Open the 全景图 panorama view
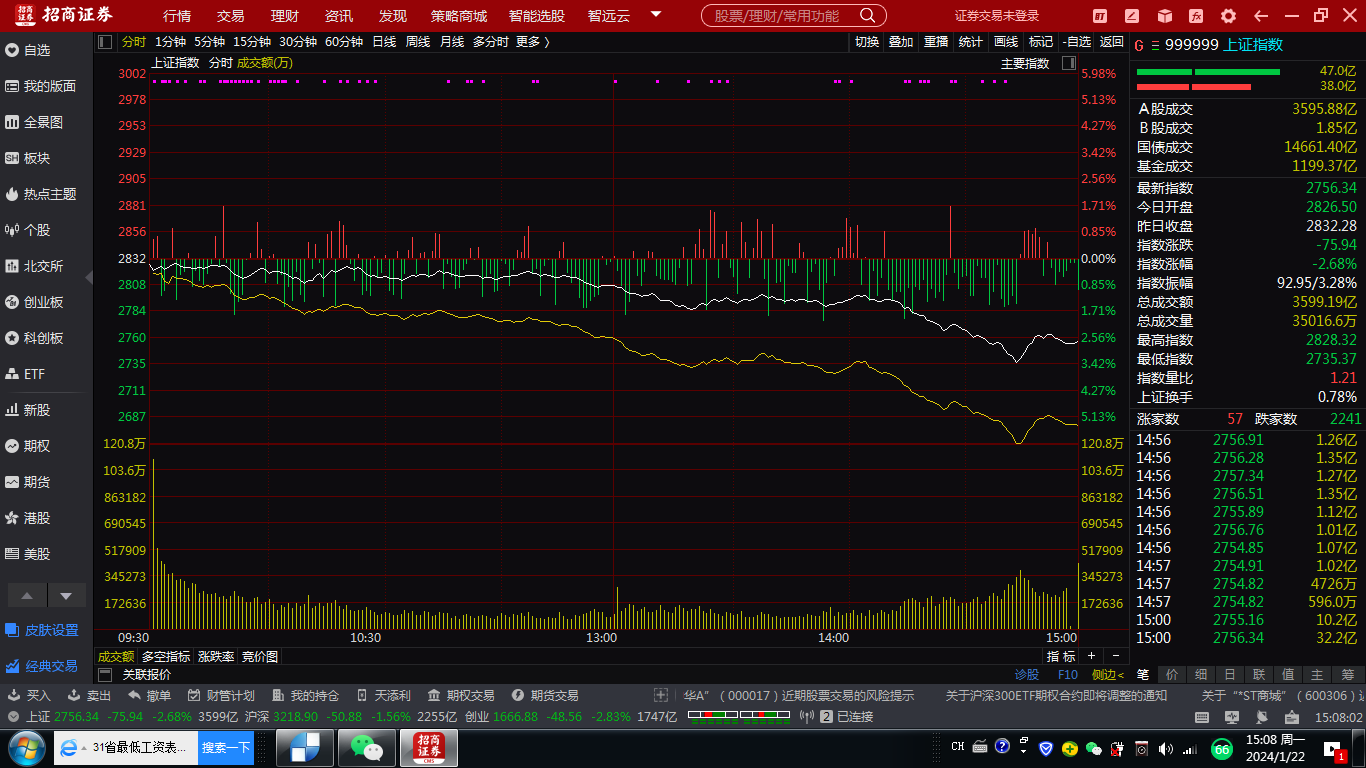Screen dimensions: 1366x768 35,122
